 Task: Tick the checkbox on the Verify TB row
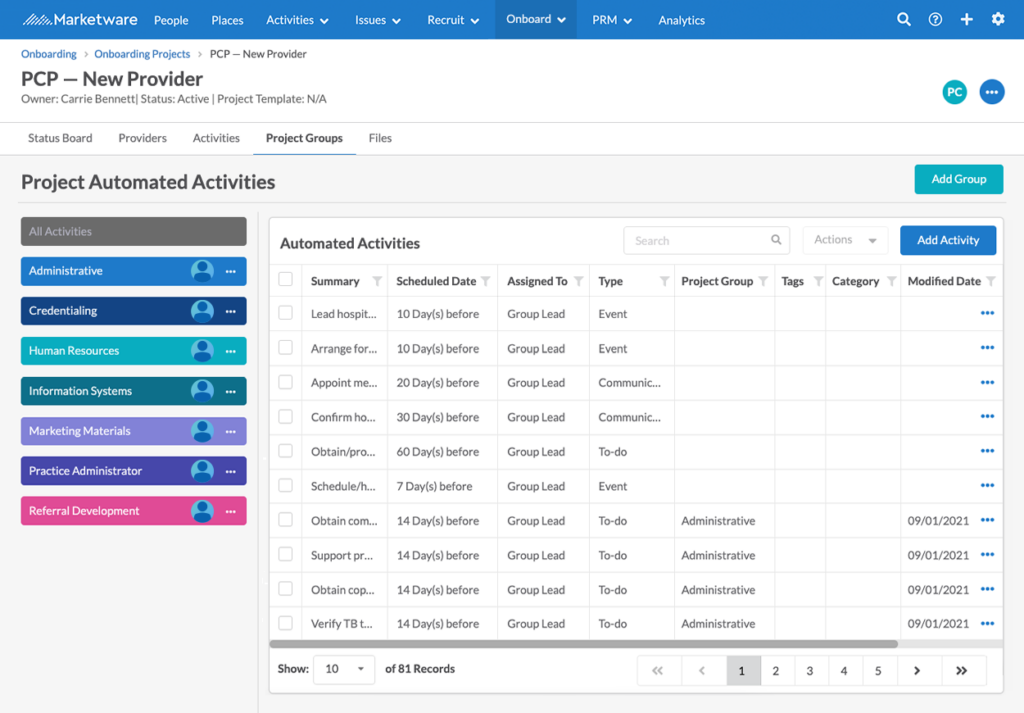[285, 623]
